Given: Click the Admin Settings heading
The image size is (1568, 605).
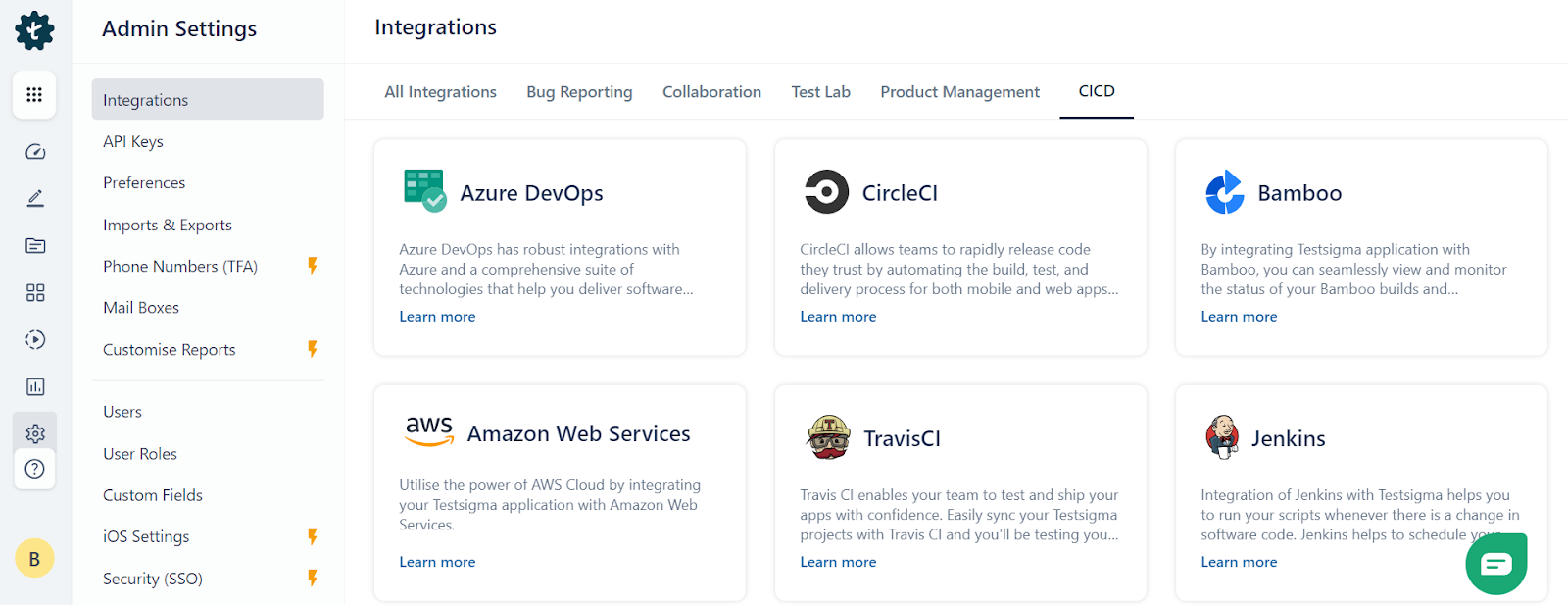Looking at the screenshot, I should [179, 29].
